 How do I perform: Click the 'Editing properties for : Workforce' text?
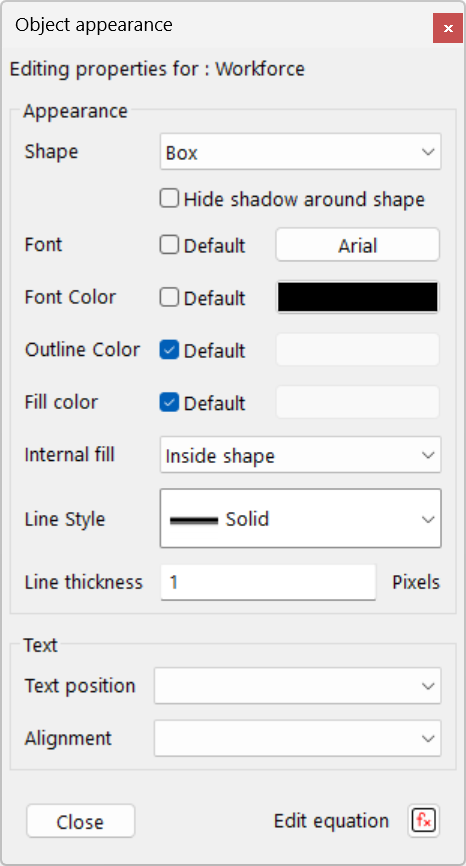pyautogui.click(x=157, y=70)
